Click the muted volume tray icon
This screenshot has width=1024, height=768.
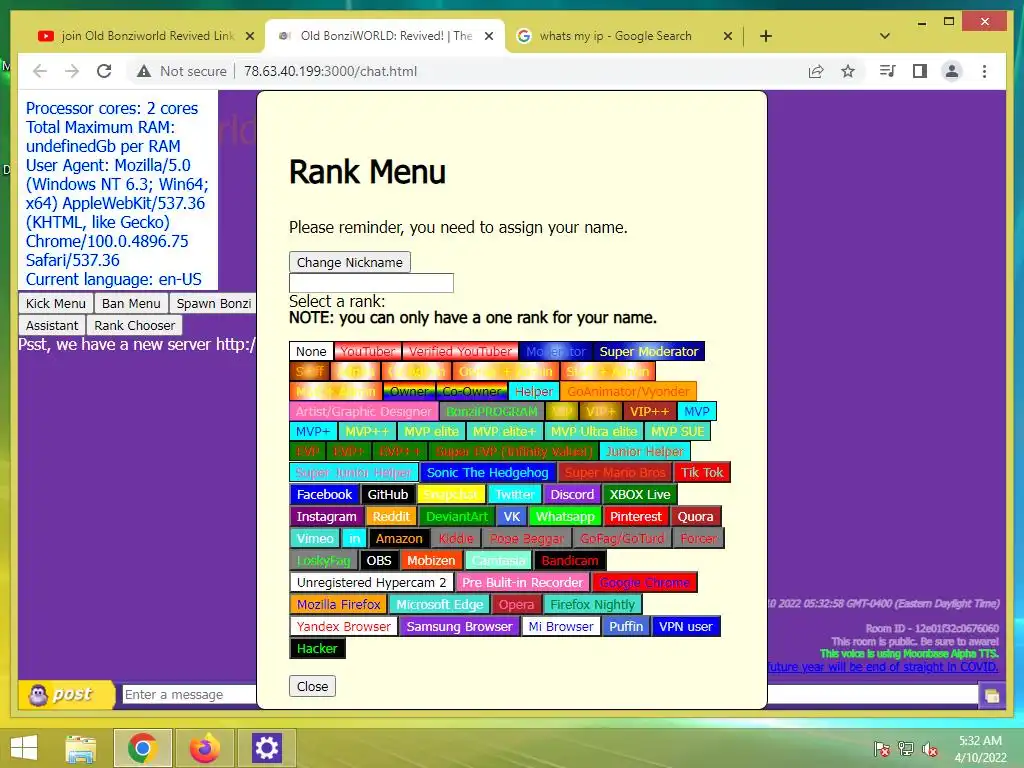(930, 749)
